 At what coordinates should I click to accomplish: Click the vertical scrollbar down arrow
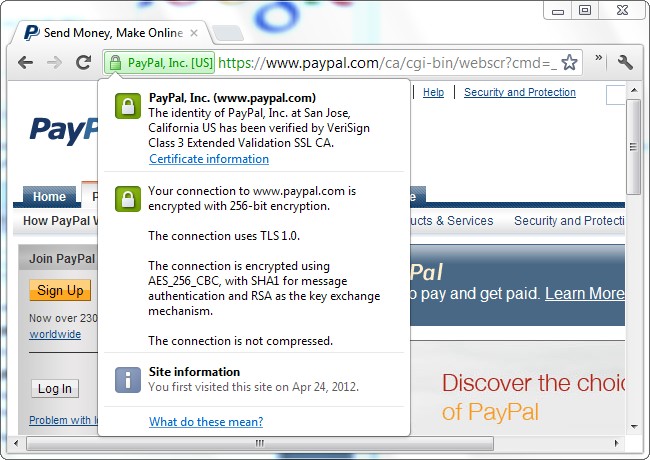click(634, 426)
